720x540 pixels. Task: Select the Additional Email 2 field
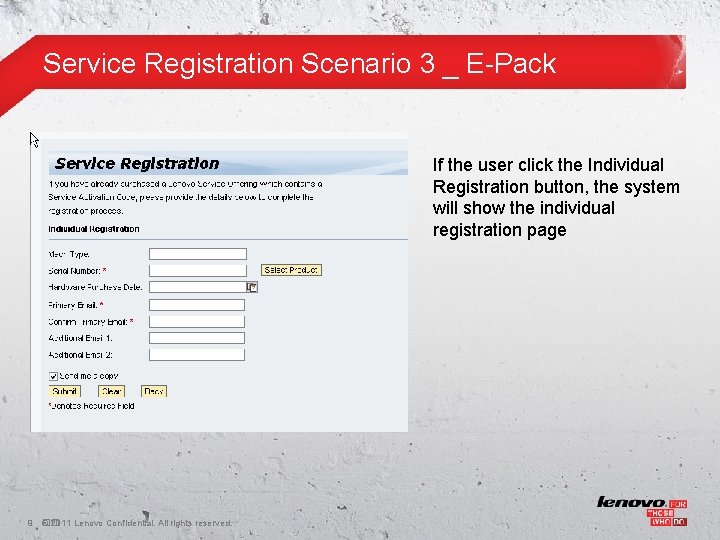pos(197,354)
